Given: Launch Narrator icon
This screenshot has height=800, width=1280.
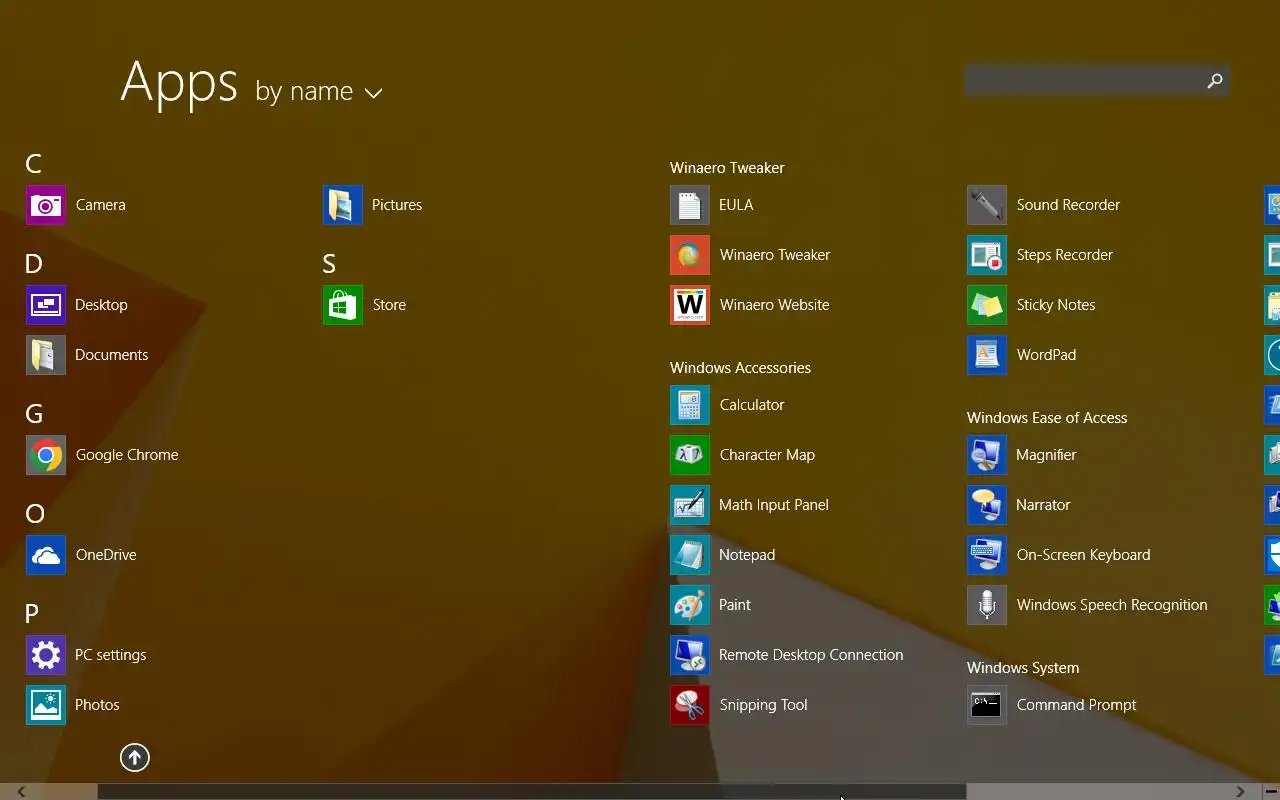Looking at the screenshot, I should (x=987, y=505).
